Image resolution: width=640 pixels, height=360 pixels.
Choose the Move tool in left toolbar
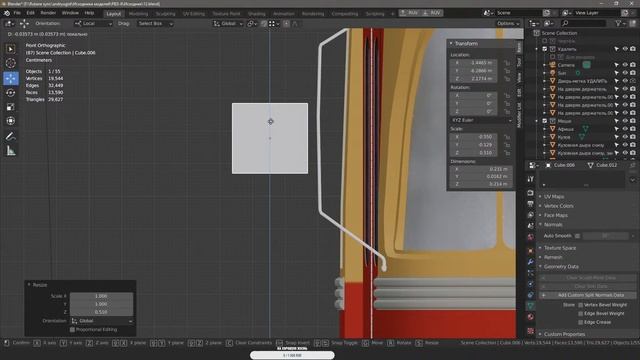pos(11,78)
